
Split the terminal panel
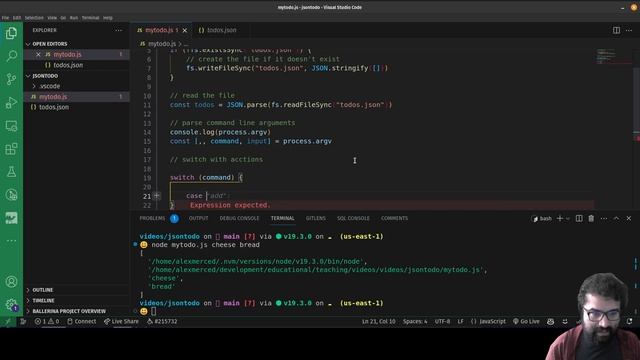[x=579, y=218]
